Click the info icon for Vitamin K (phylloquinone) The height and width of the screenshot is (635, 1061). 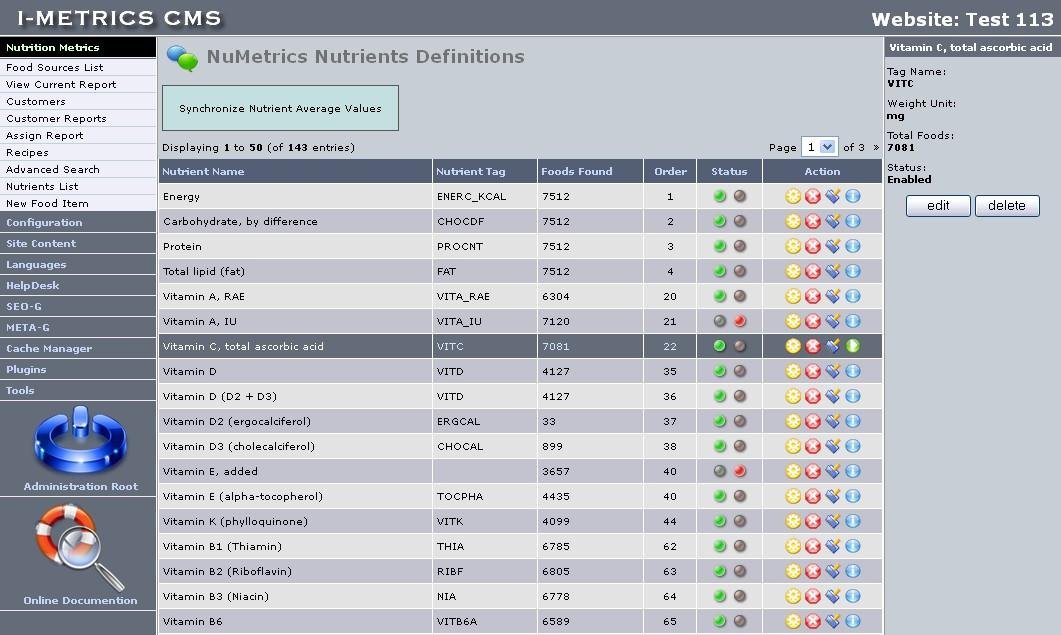[851, 521]
